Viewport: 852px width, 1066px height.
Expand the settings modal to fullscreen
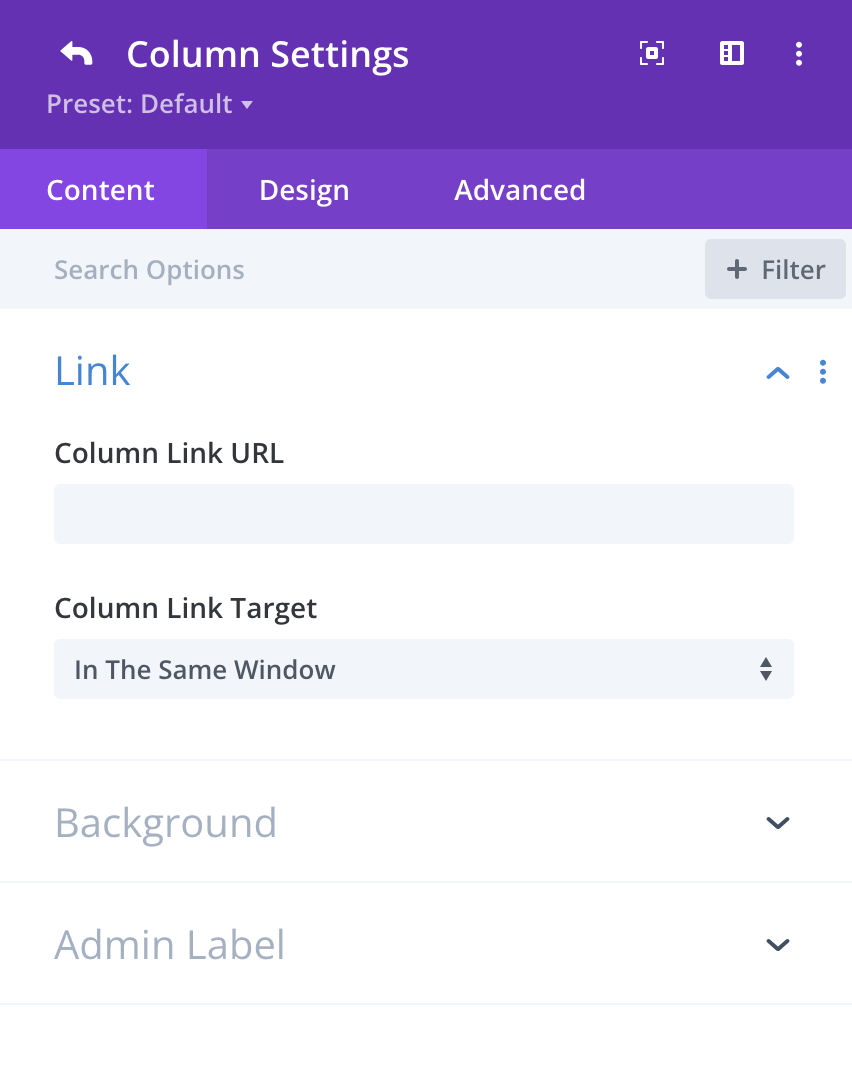pyautogui.click(x=652, y=54)
